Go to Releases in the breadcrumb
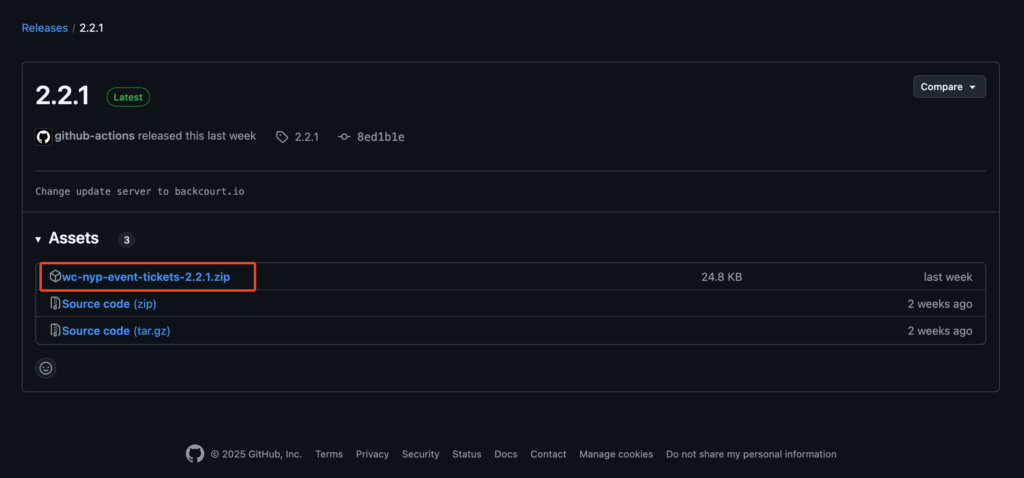The width and height of the screenshot is (1024, 478). click(44, 28)
